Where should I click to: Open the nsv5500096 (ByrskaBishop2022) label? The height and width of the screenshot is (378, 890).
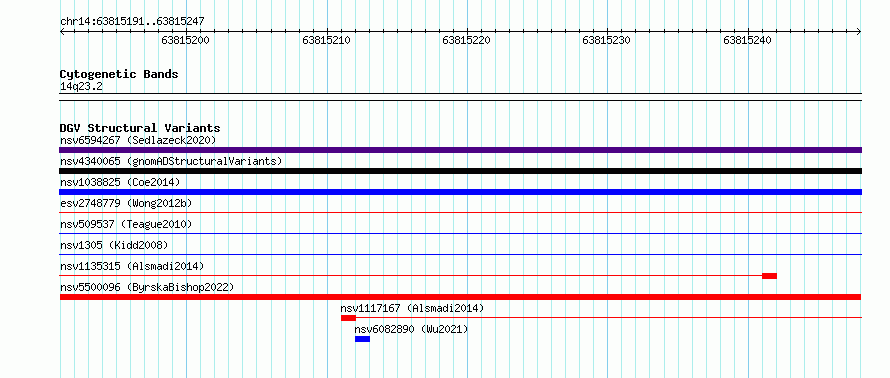(x=146, y=287)
